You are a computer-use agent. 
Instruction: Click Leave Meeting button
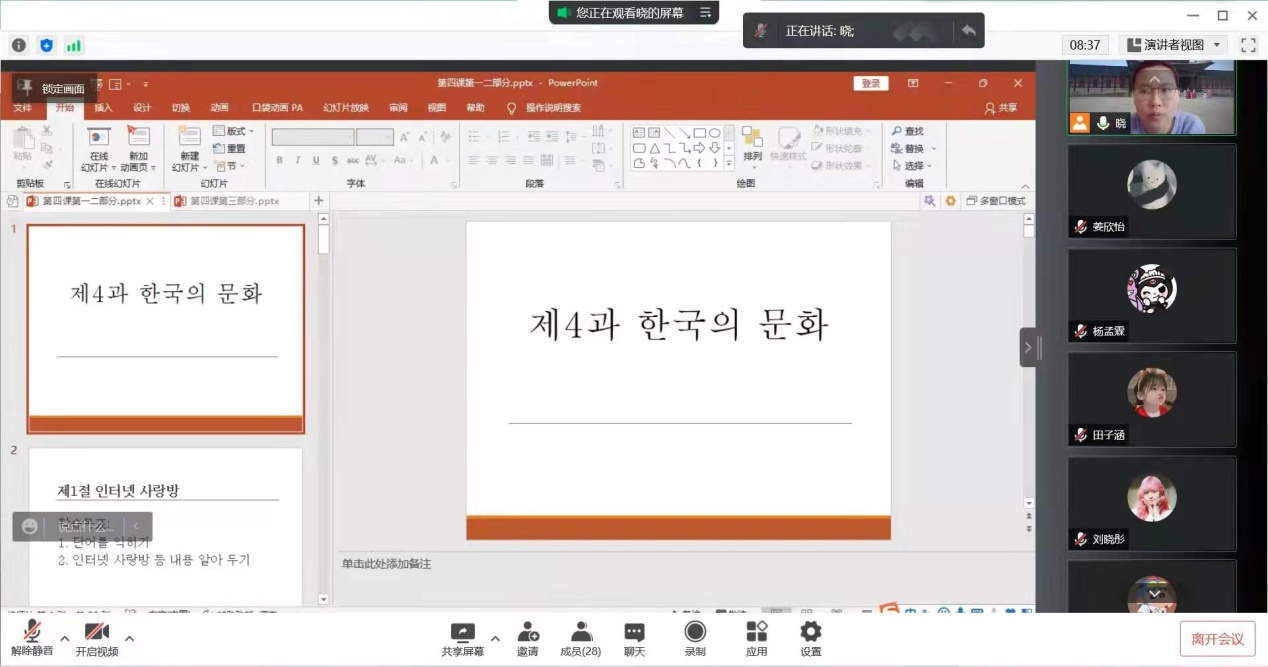1217,639
